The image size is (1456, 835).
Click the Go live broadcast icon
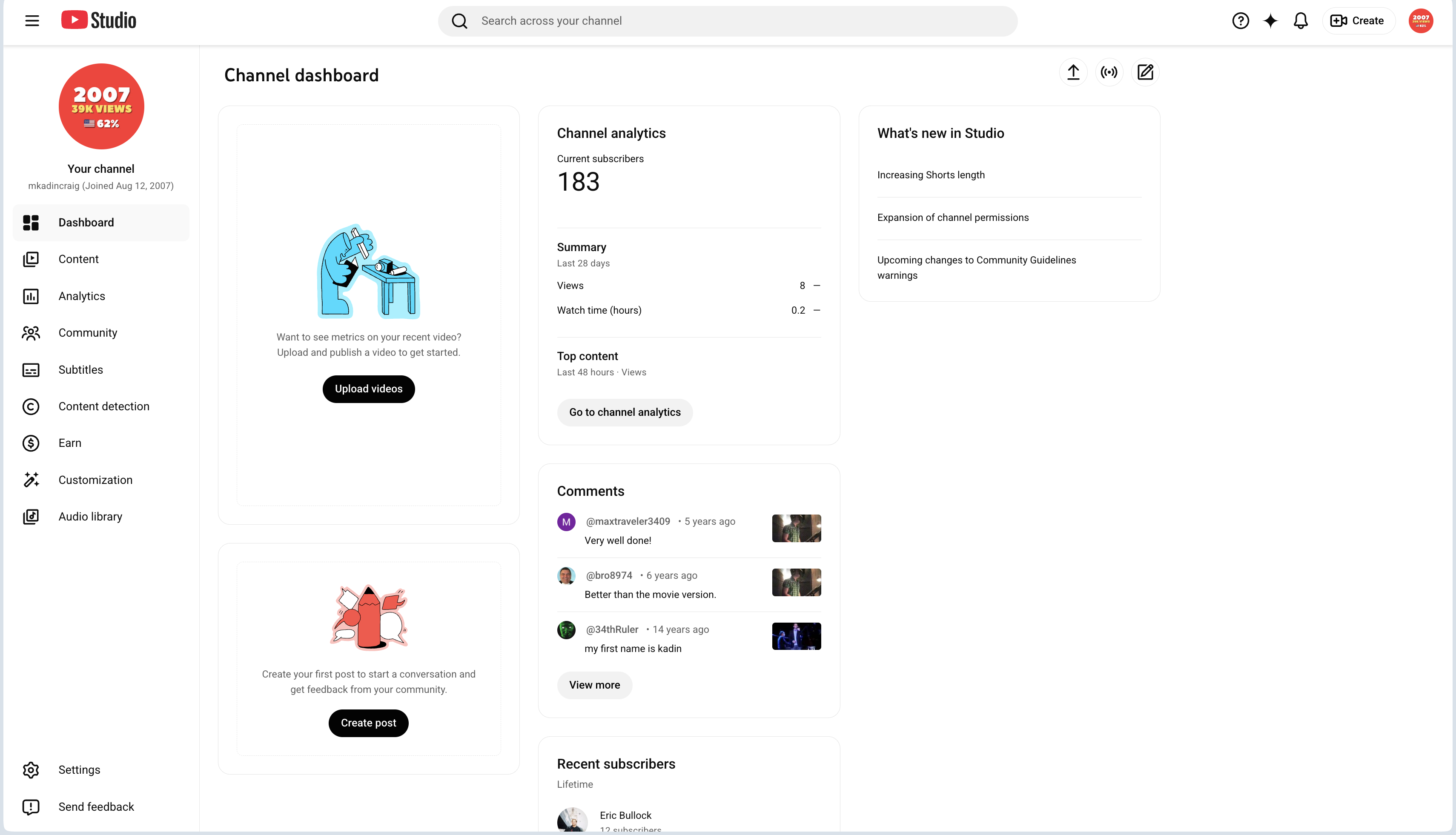click(x=1109, y=72)
